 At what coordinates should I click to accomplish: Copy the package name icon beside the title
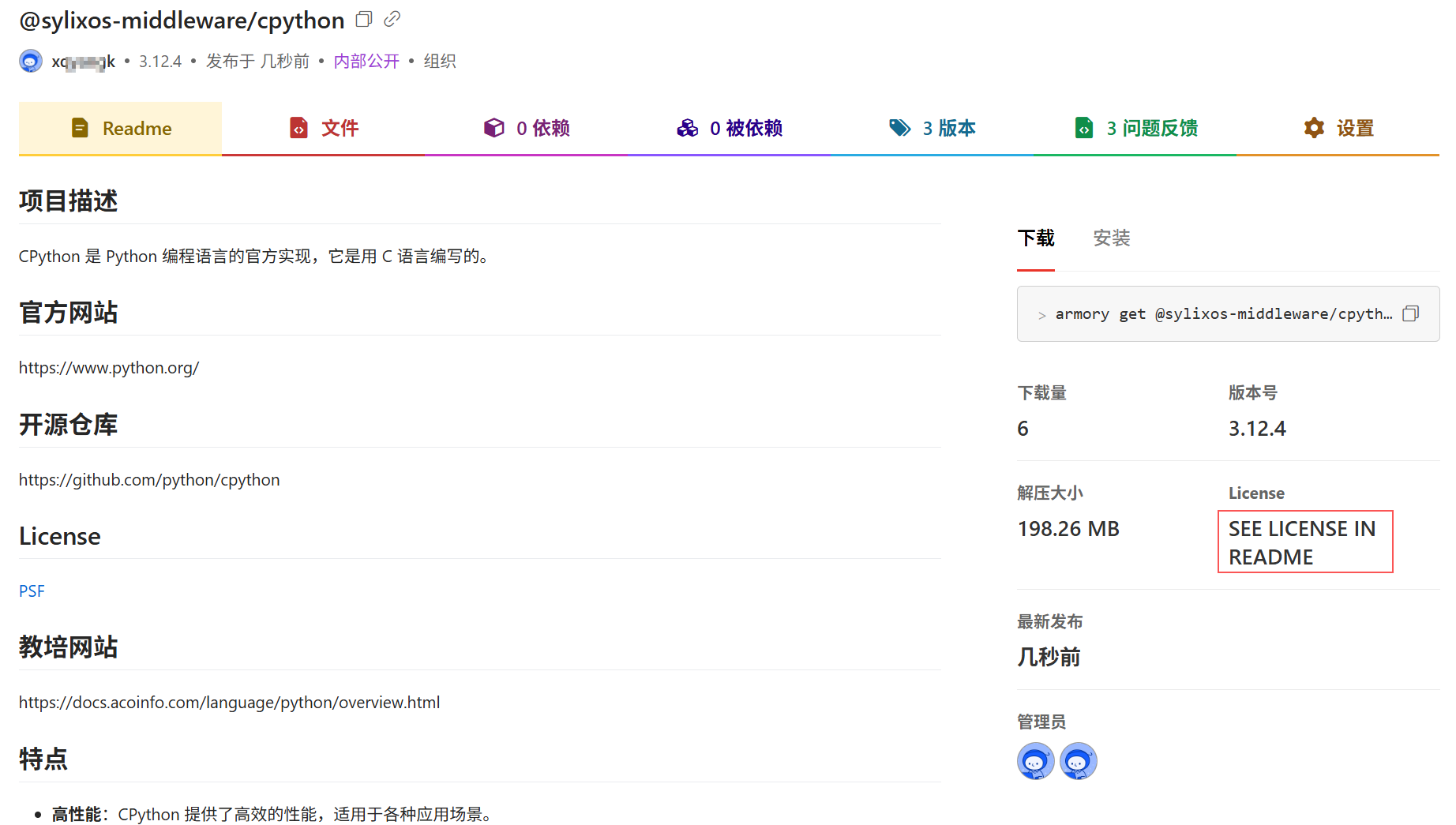coord(364,19)
